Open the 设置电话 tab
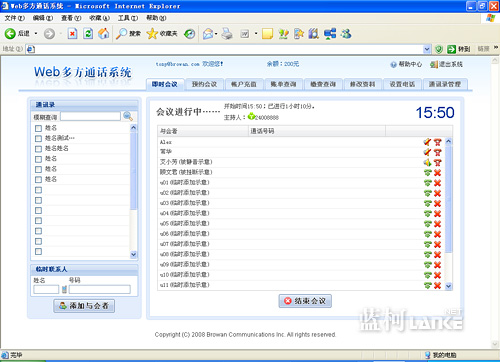 coord(402,84)
